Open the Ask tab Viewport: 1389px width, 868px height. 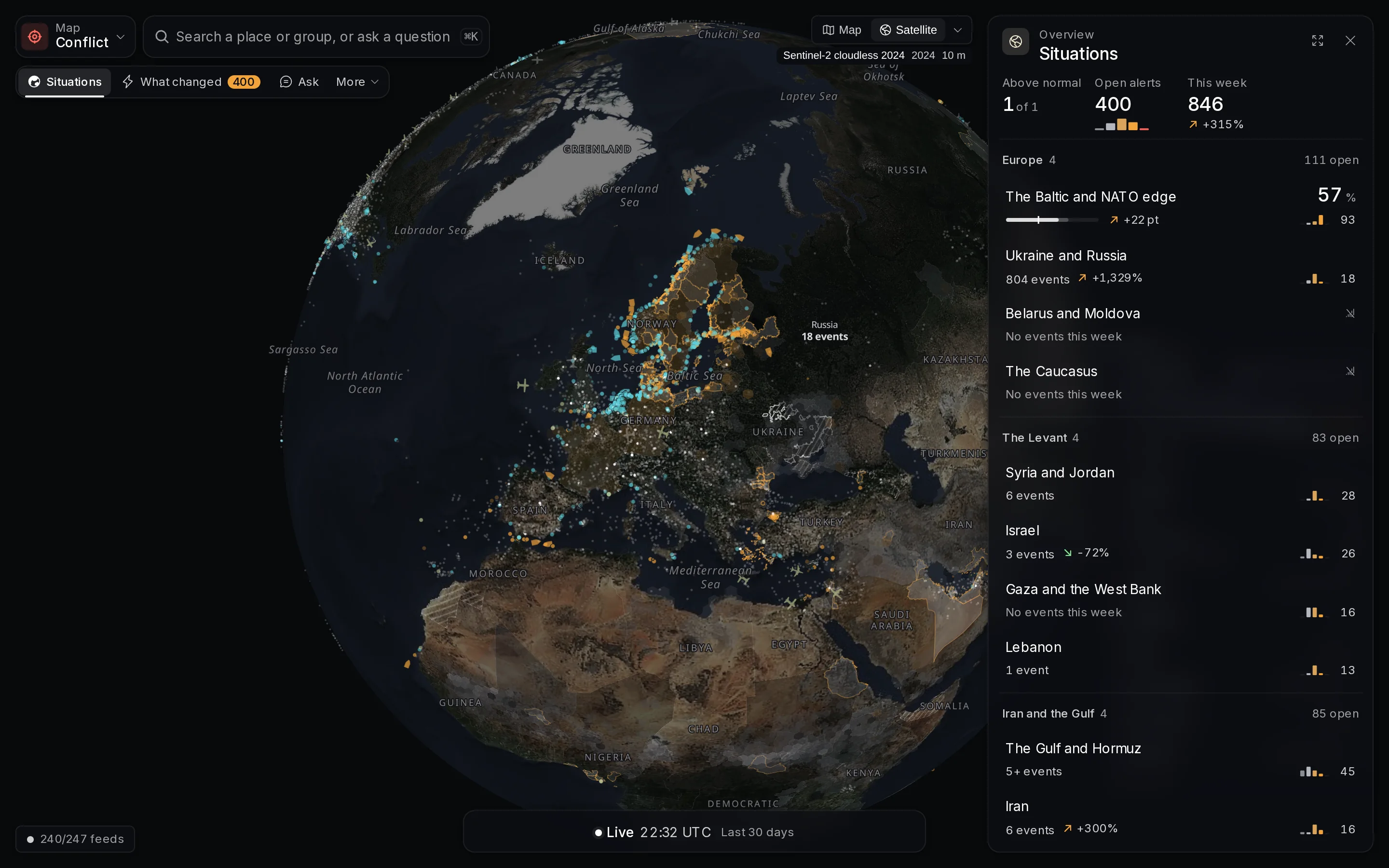tap(299, 81)
